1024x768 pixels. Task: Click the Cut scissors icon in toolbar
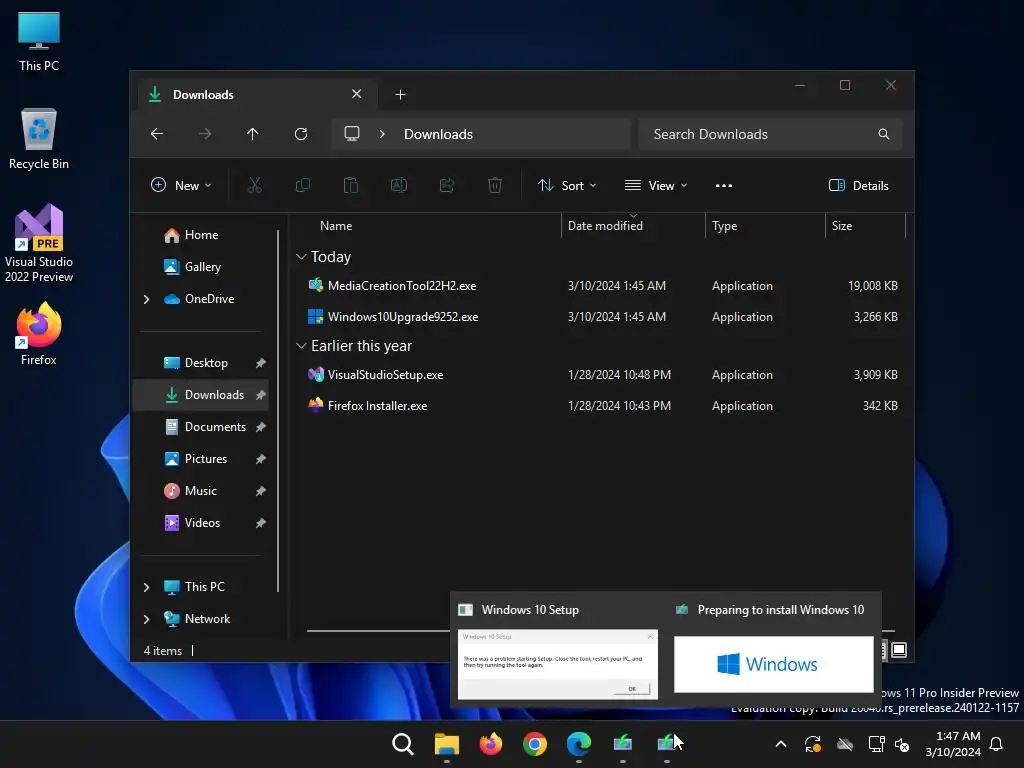255,185
